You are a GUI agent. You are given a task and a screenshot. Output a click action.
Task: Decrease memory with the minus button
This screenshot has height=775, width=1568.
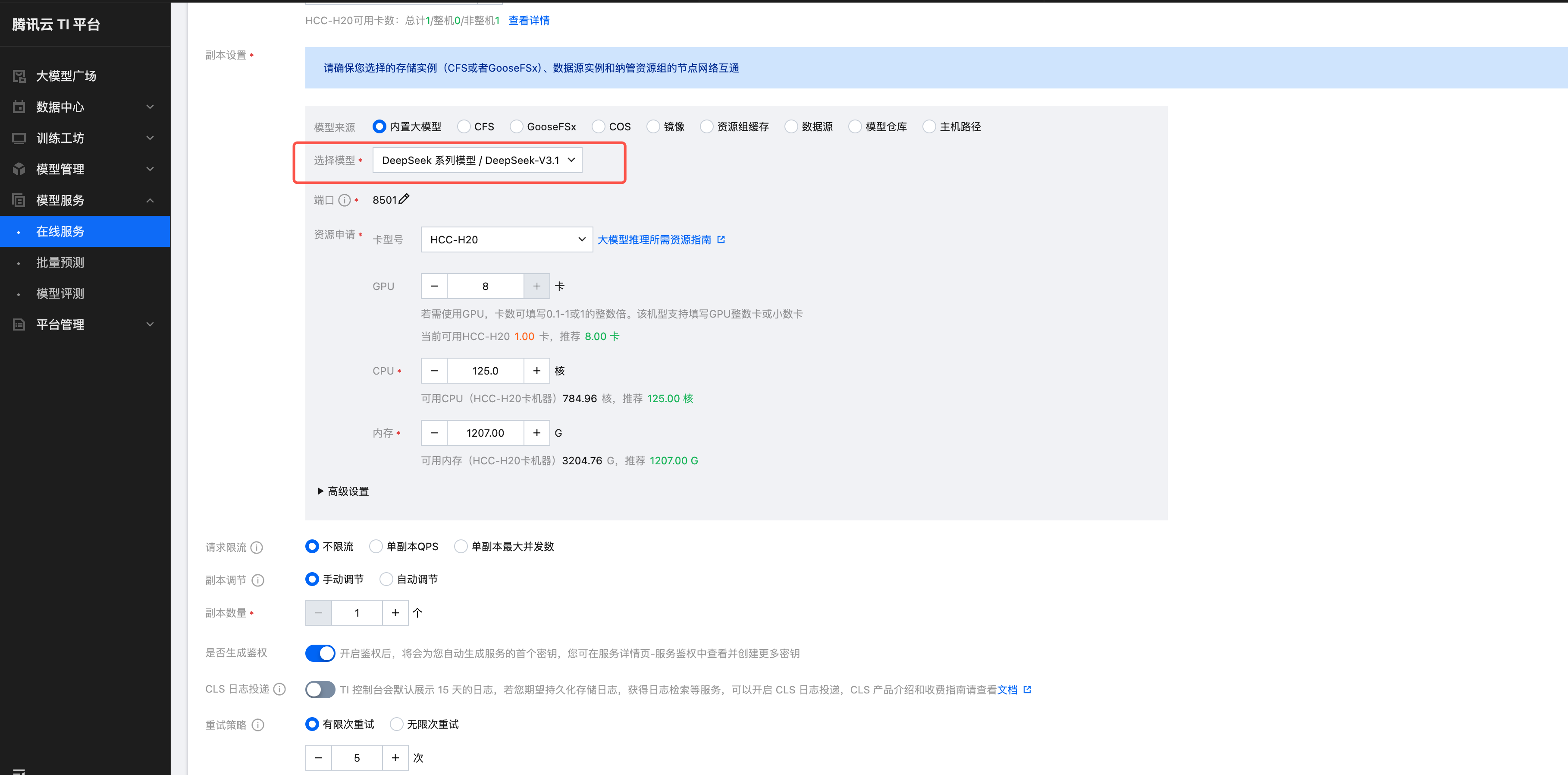[434, 432]
